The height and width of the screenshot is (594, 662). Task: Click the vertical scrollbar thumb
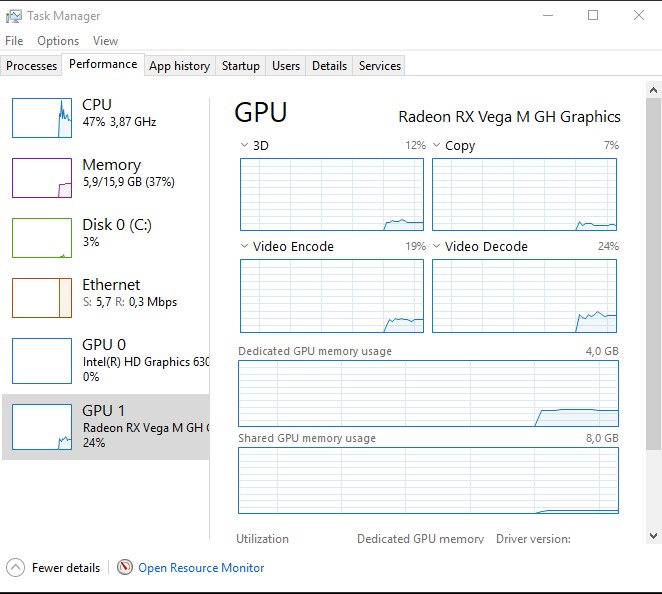[653, 274]
